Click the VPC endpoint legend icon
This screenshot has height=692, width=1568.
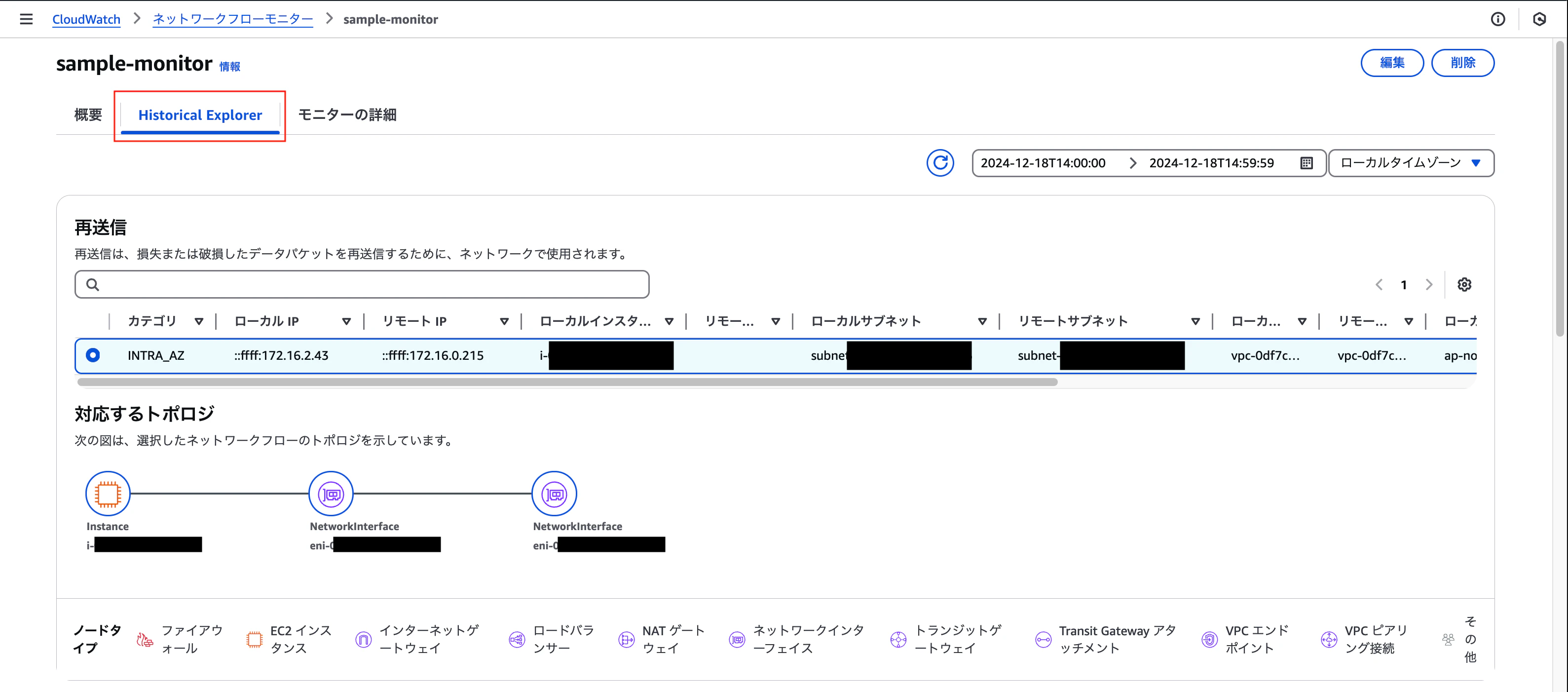tap(1209, 639)
